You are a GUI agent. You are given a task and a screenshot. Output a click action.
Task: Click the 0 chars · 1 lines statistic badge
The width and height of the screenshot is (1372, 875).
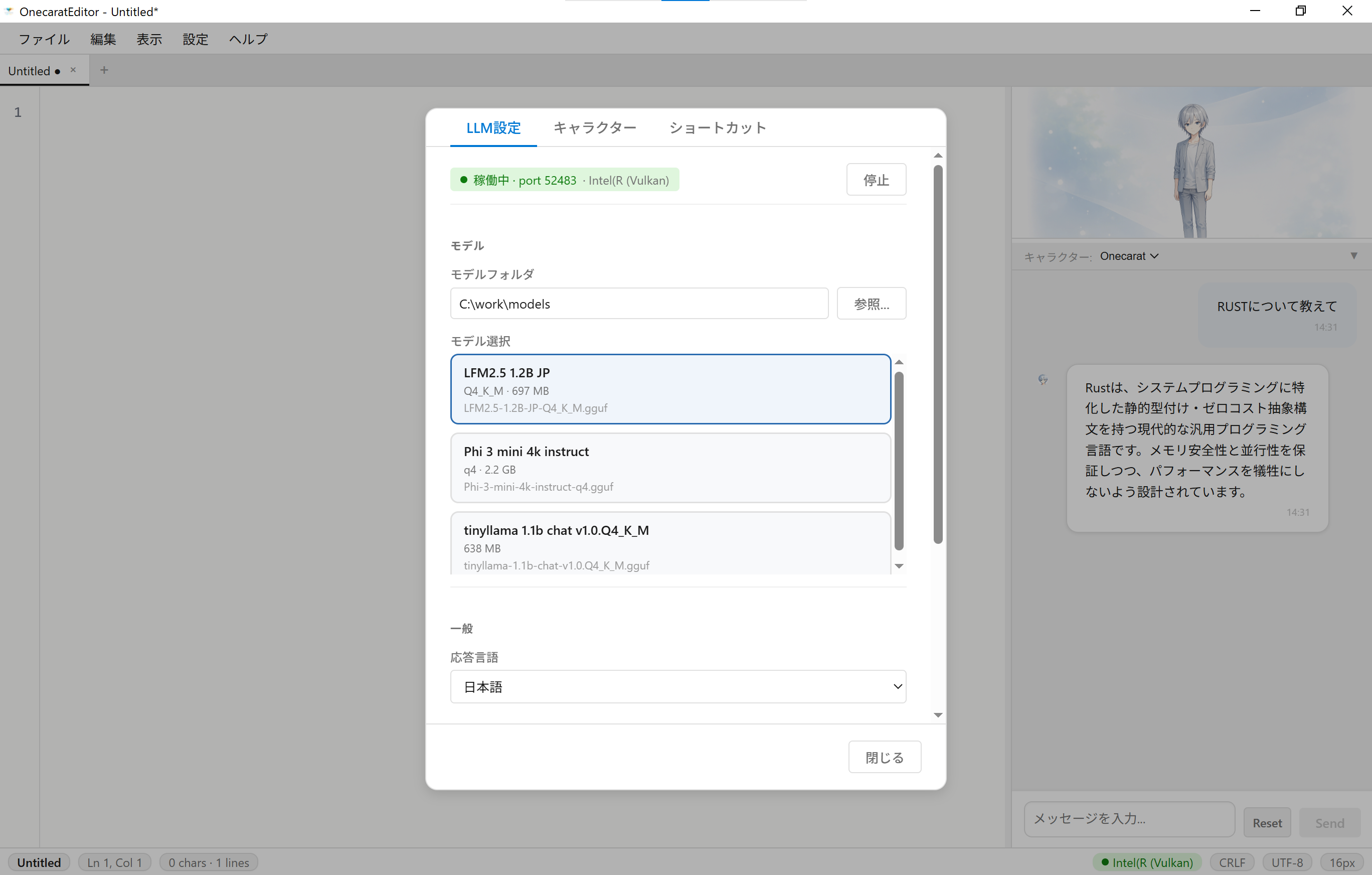click(209, 862)
